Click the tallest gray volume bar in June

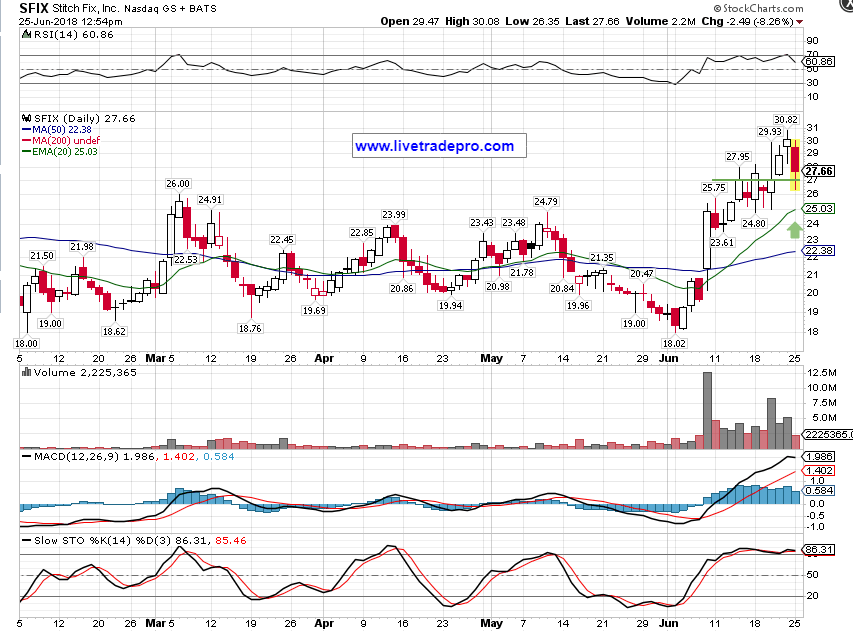pos(708,410)
